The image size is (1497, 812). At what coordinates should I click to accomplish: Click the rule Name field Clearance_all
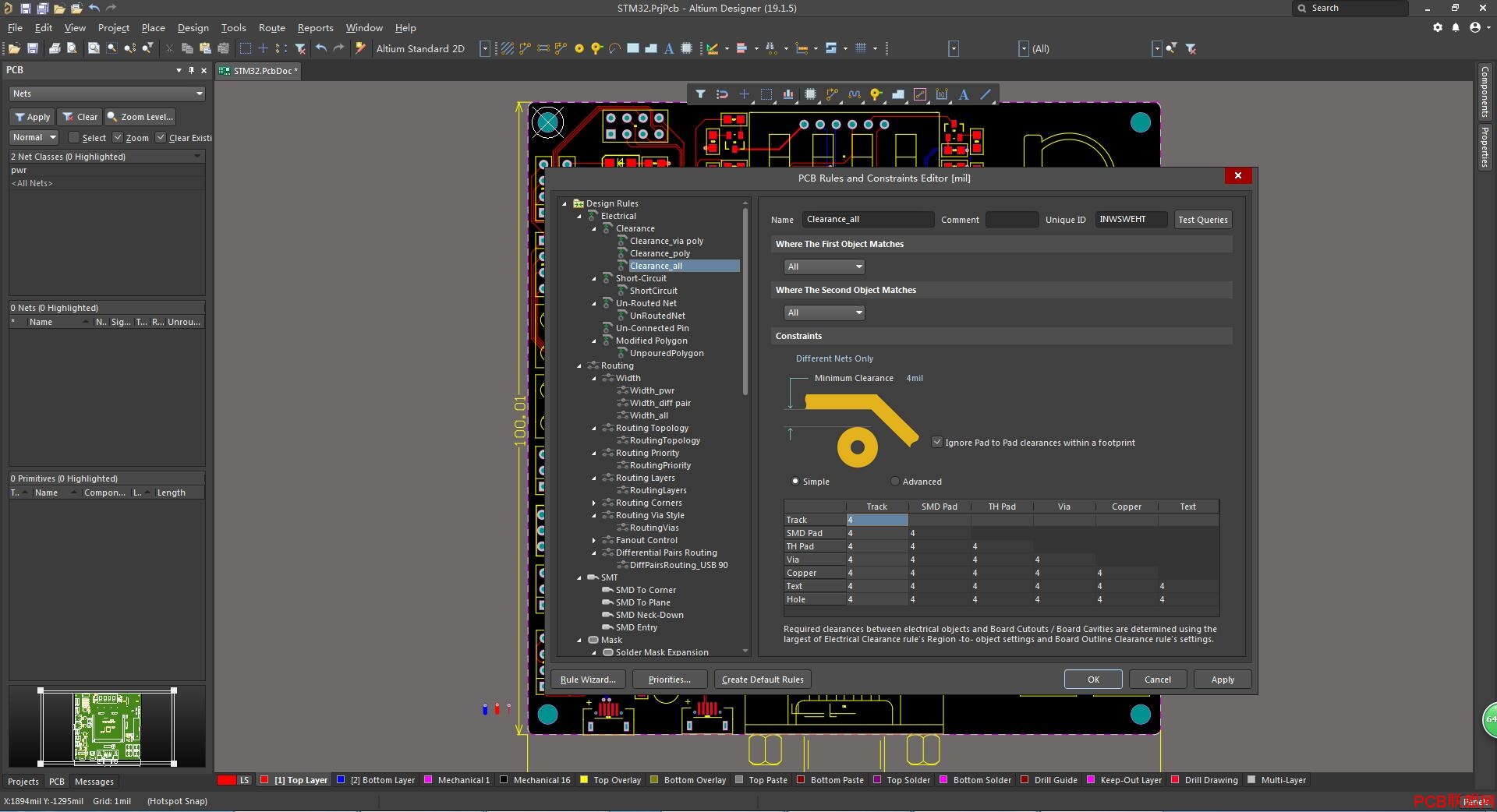coord(867,219)
